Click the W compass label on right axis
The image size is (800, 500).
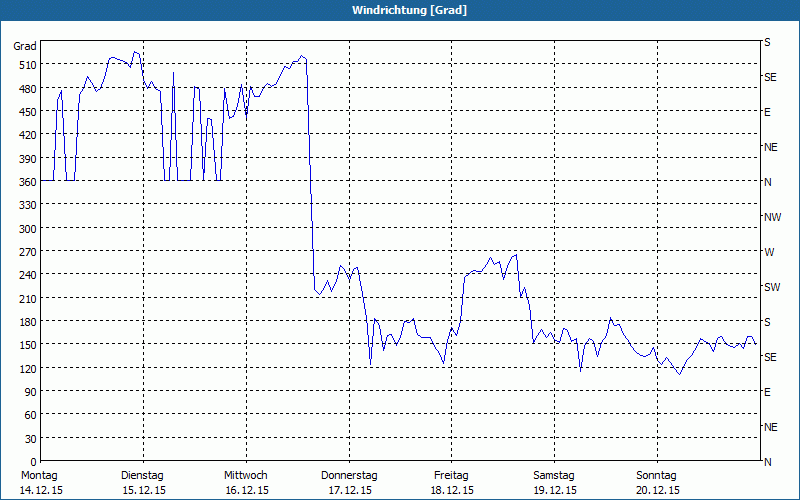(x=768, y=252)
